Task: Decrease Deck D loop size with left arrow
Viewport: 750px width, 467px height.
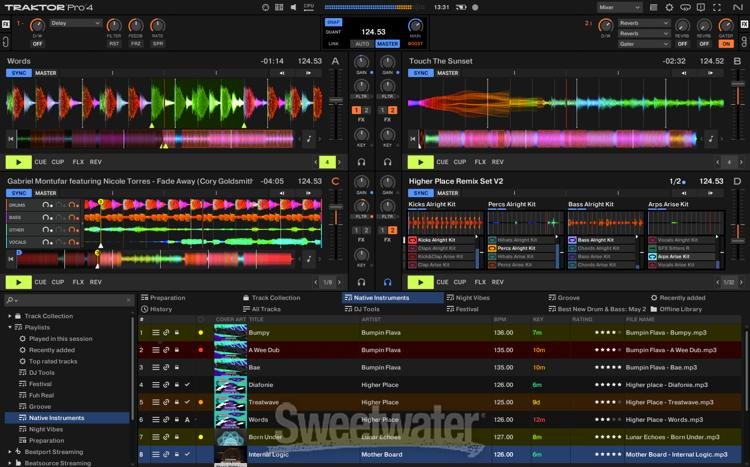Action: (717, 282)
